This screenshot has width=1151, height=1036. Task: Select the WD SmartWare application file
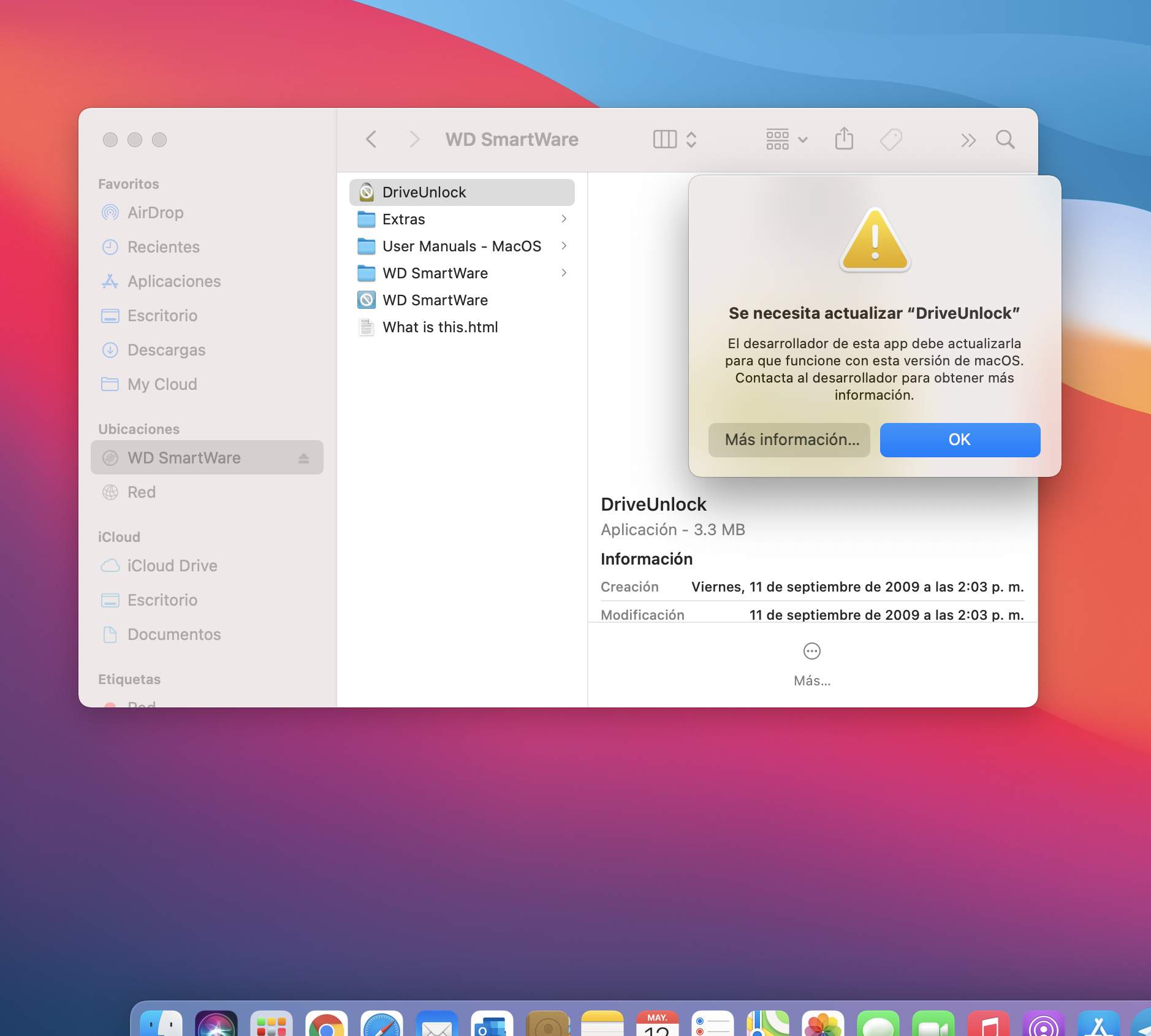[462, 300]
